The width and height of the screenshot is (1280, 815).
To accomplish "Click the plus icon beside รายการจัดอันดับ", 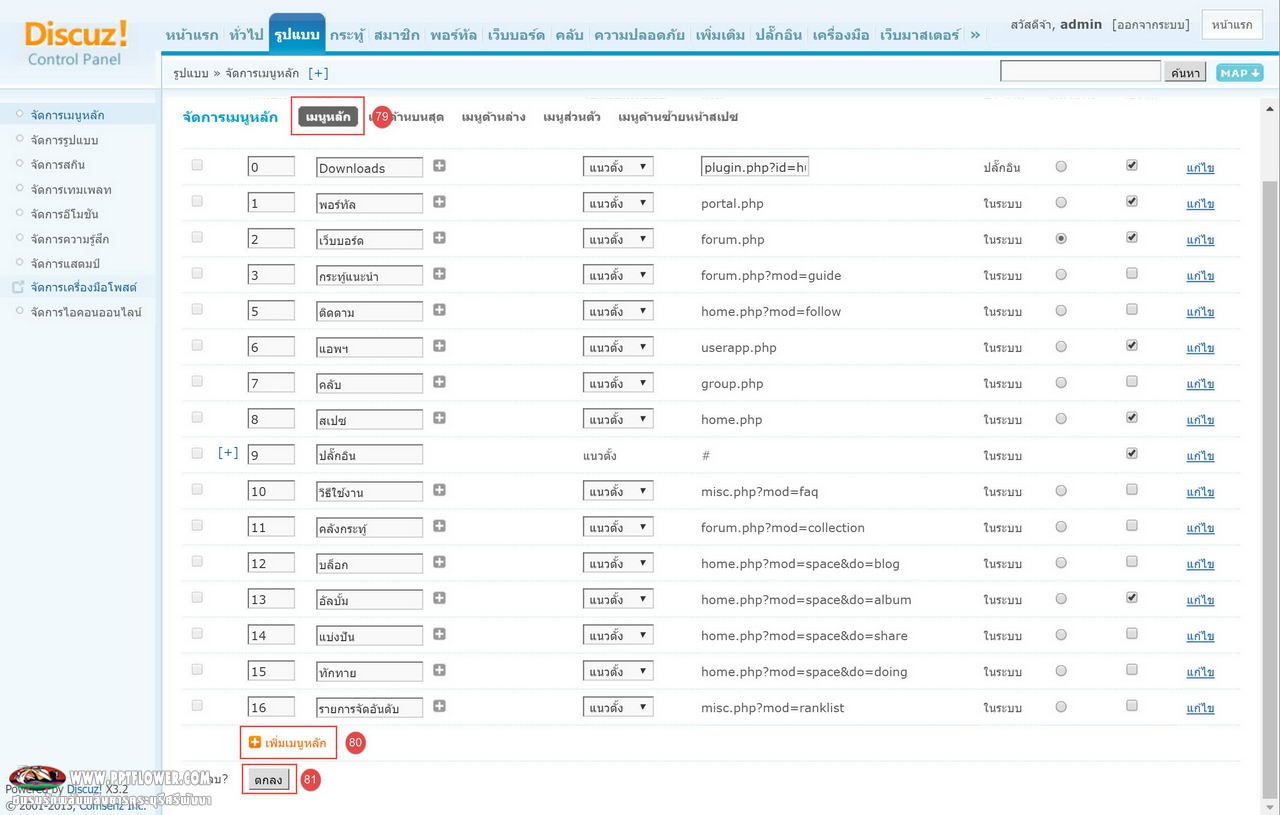I will pos(439,706).
